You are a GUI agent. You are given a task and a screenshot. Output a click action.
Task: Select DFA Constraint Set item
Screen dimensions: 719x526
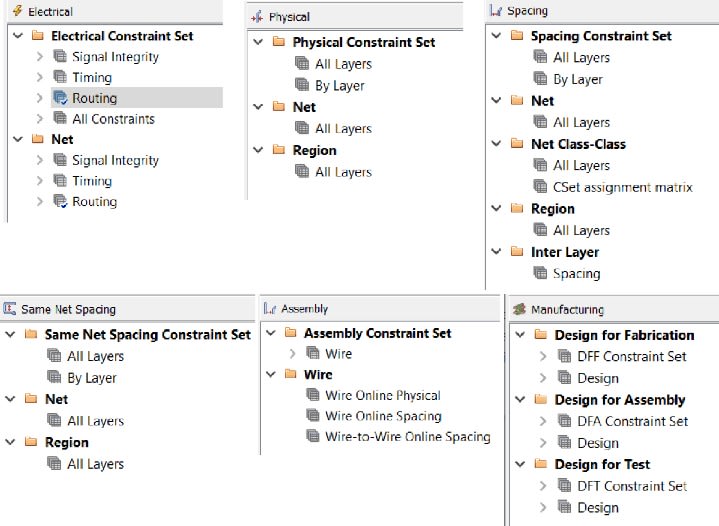(x=632, y=422)
